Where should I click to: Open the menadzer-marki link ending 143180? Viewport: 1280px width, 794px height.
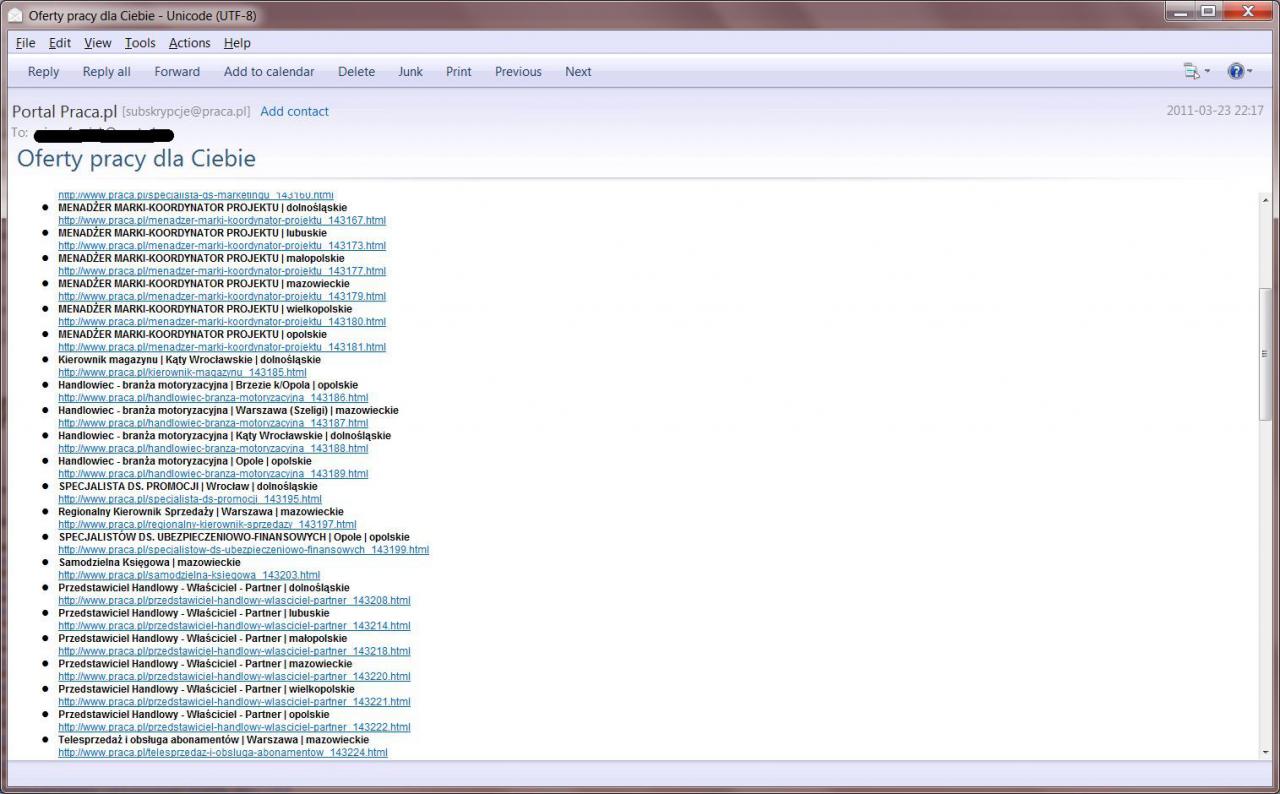(x=222, y=322)
